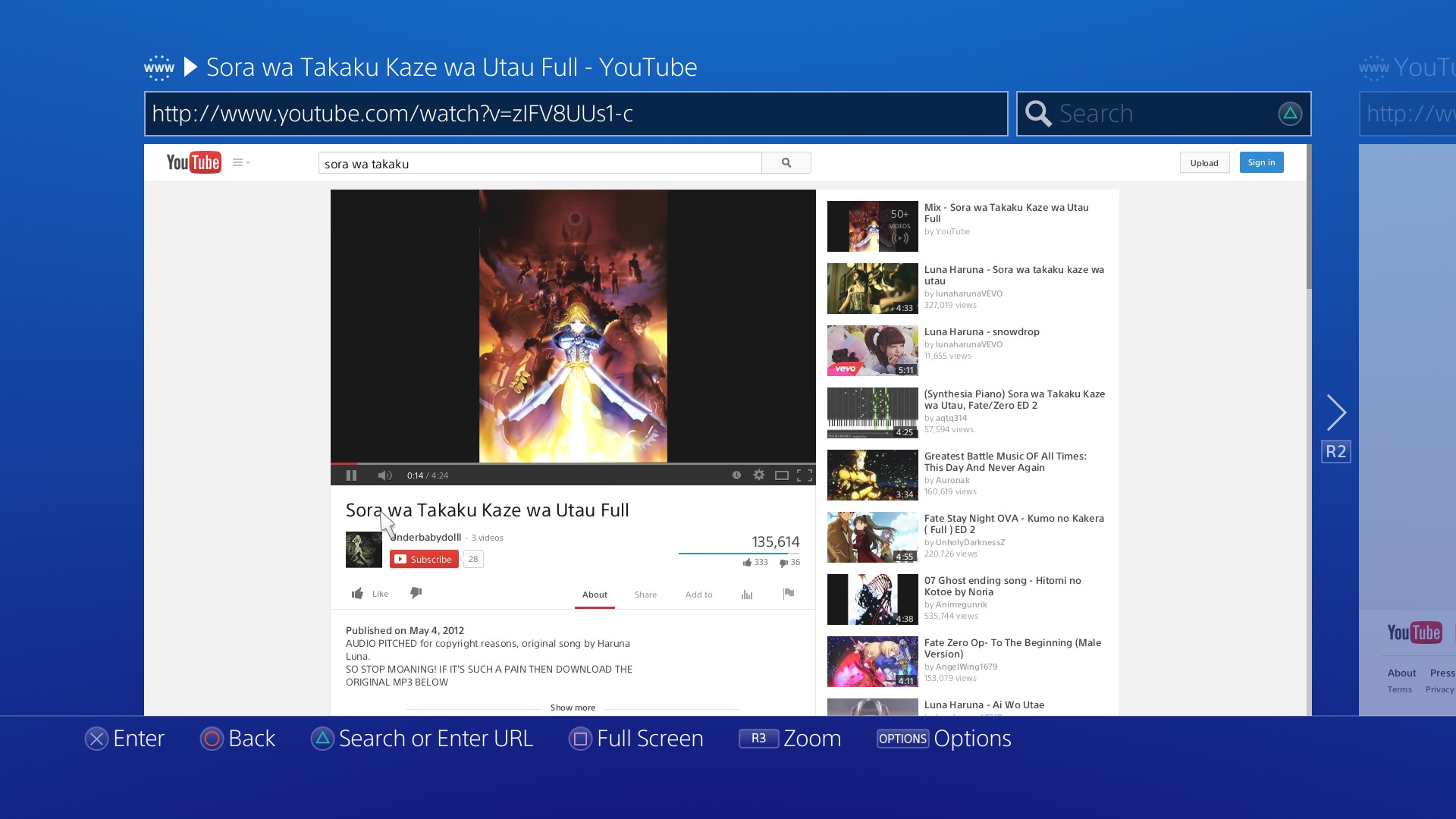Open Greatest Battle Music OF All Times

[1006, 462]
